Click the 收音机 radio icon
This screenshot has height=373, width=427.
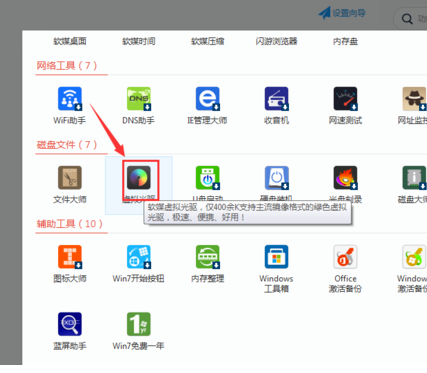(x=276, y=99)
